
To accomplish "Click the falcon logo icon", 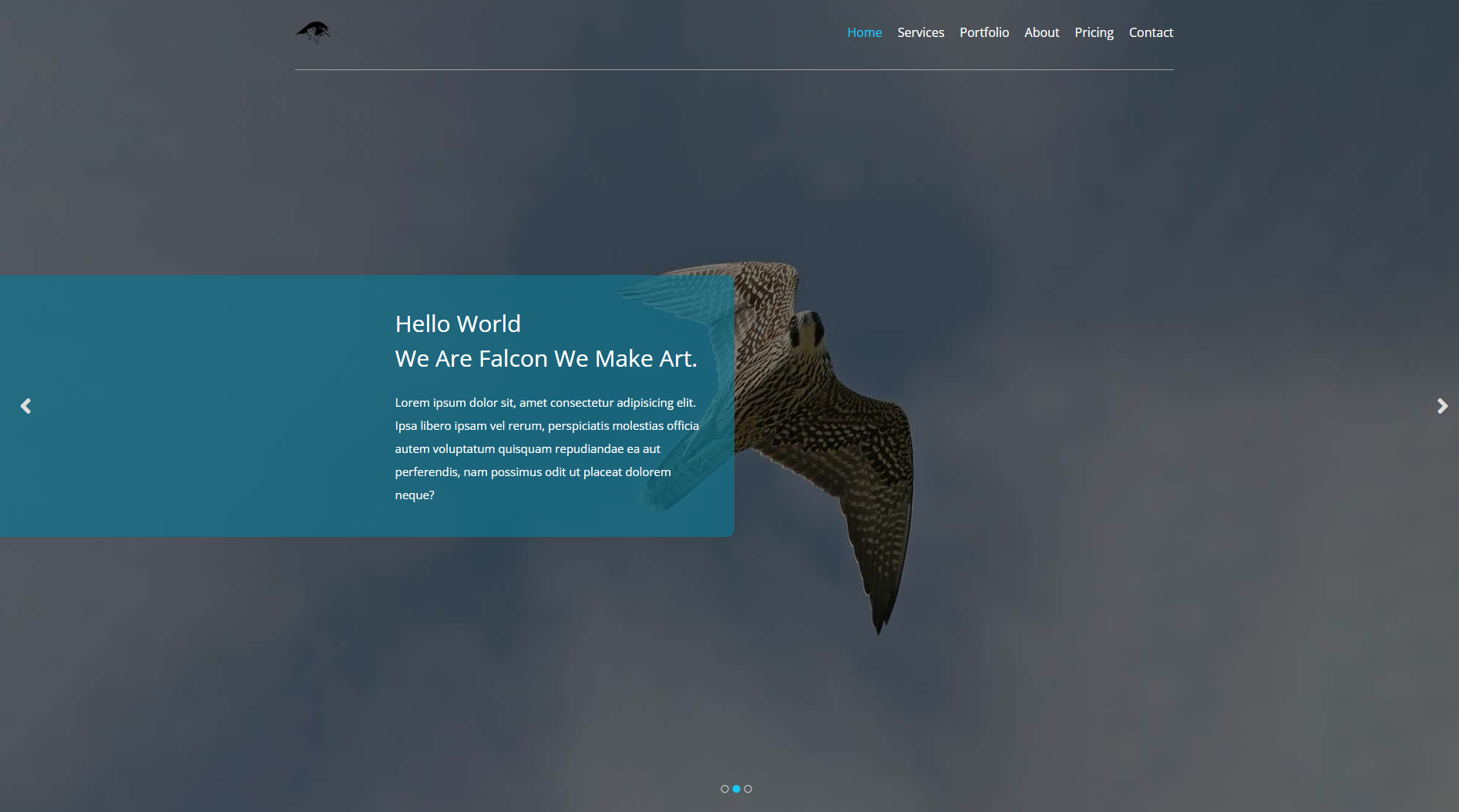I will click(x=313, y=32).
